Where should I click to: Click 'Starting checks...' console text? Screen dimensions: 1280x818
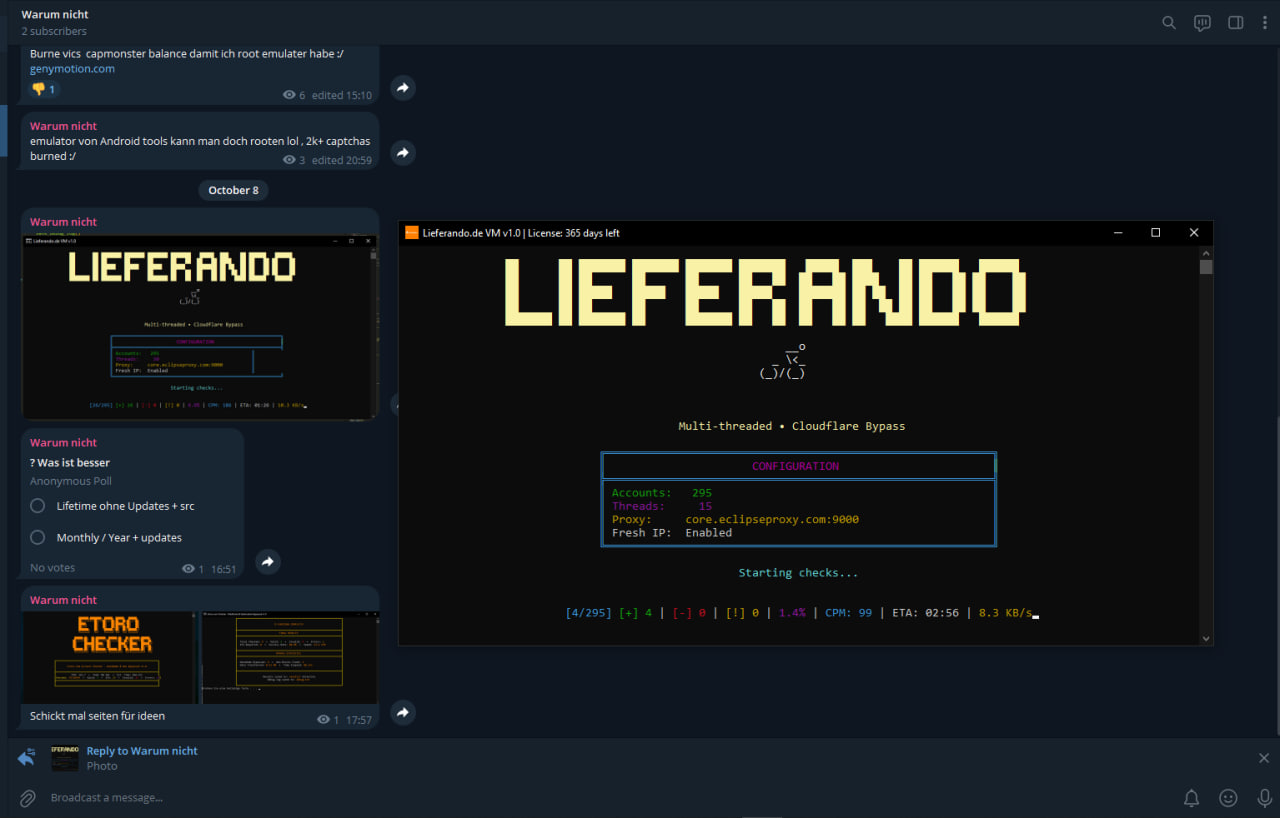point(798,573)
